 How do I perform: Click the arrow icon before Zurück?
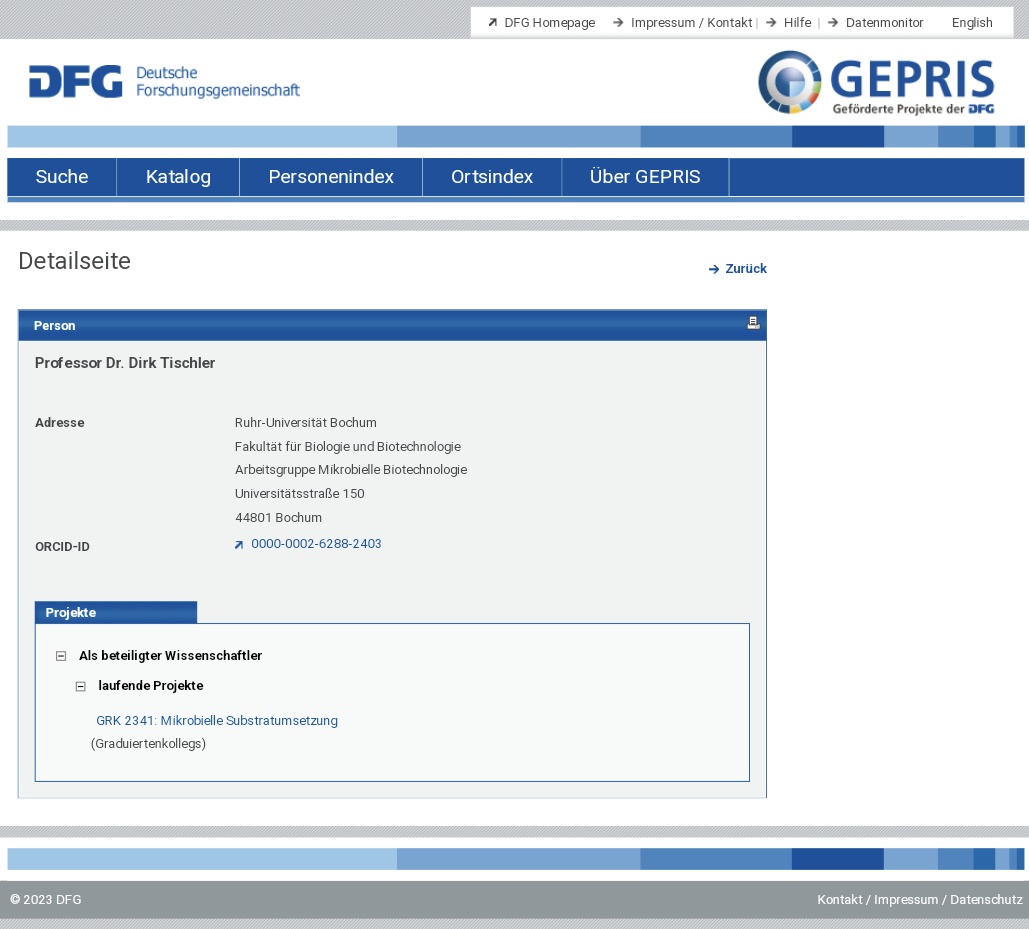tap(714, 269)
